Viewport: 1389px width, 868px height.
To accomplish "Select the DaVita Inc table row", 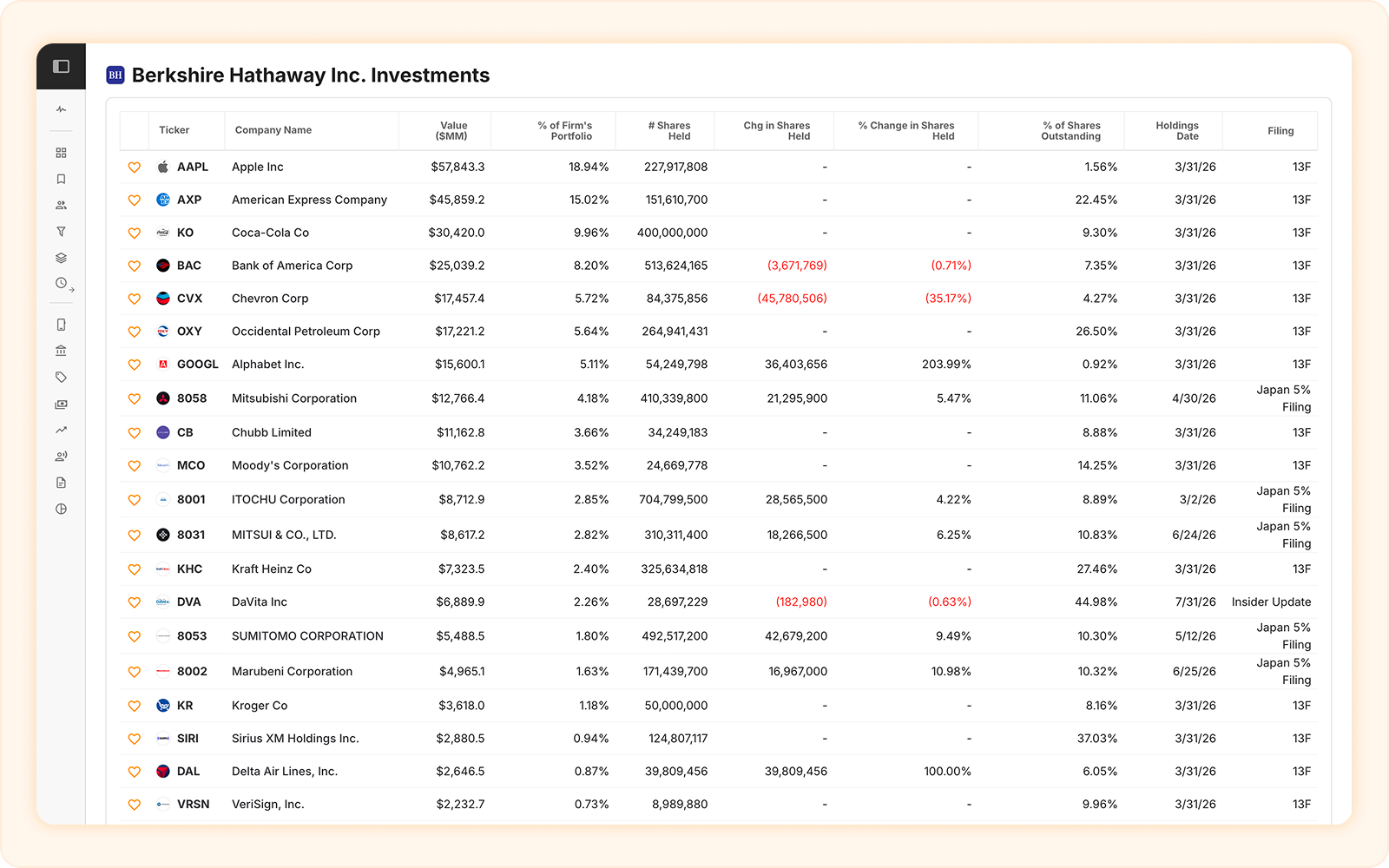I will [x=718, y=602].
